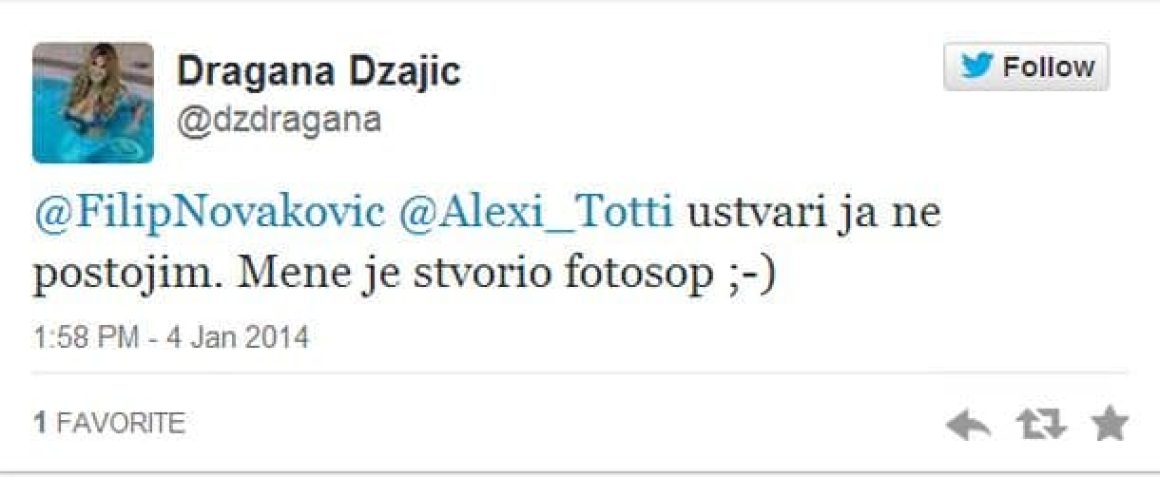This screenshot has height=477, width=1160.
Task: Open the 1:58 PM timestamp permalink
Action: pos(85,338)
